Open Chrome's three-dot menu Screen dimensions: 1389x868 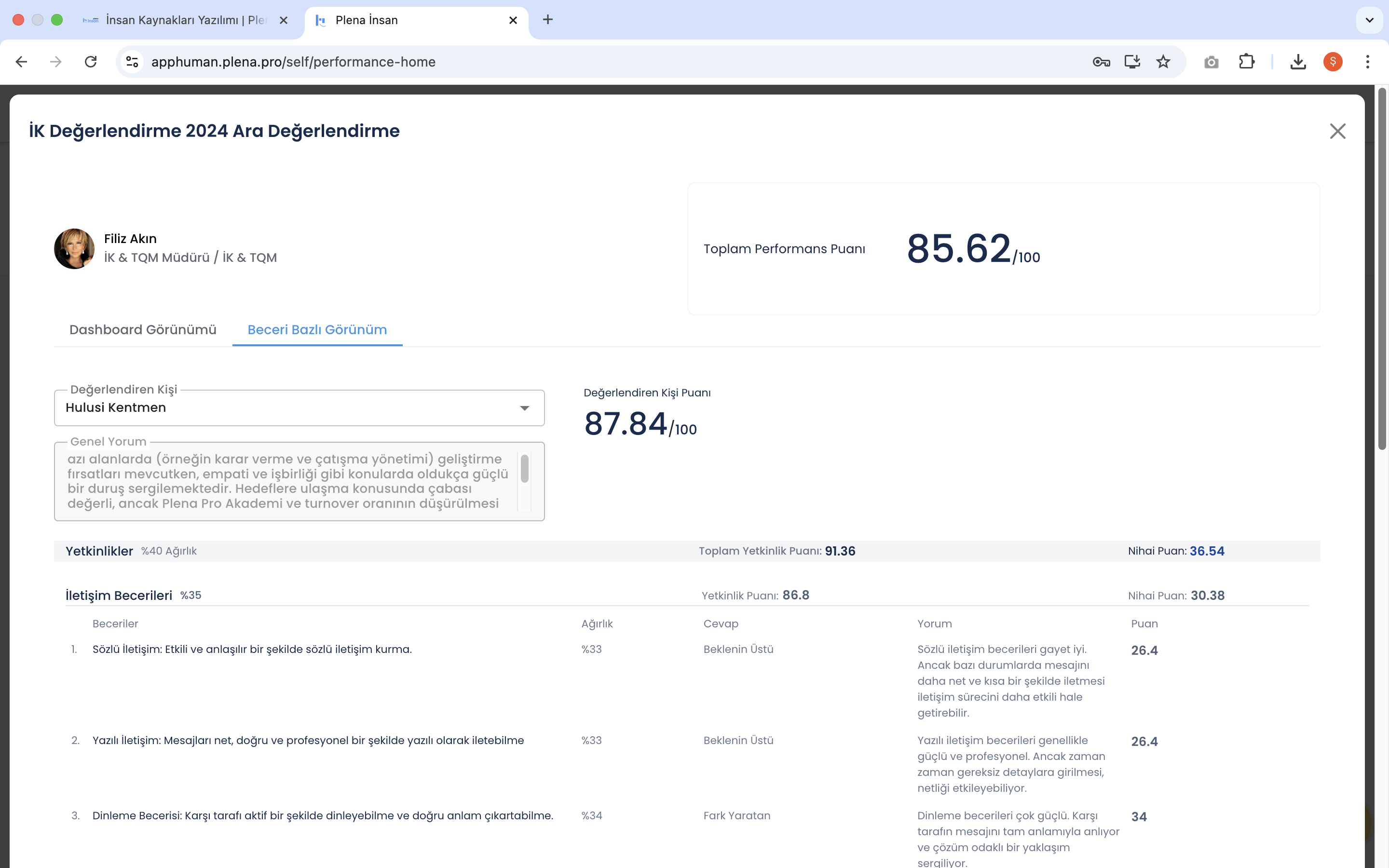tap(1367, 62)
